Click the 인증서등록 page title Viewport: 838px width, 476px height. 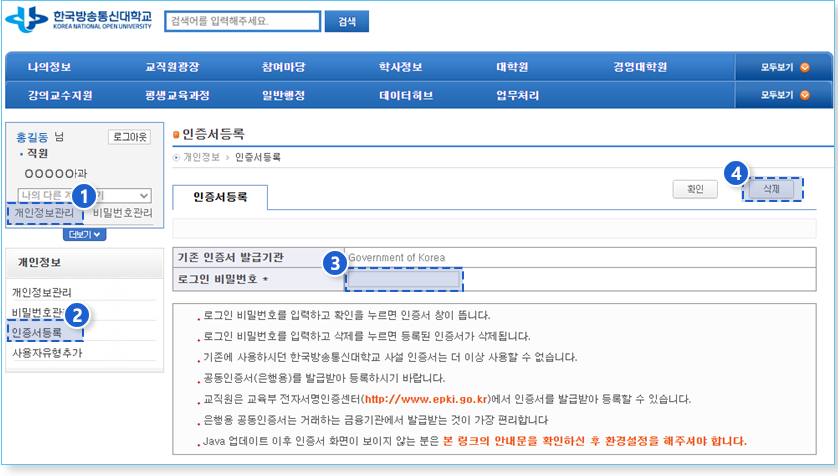tap(213, 134)
